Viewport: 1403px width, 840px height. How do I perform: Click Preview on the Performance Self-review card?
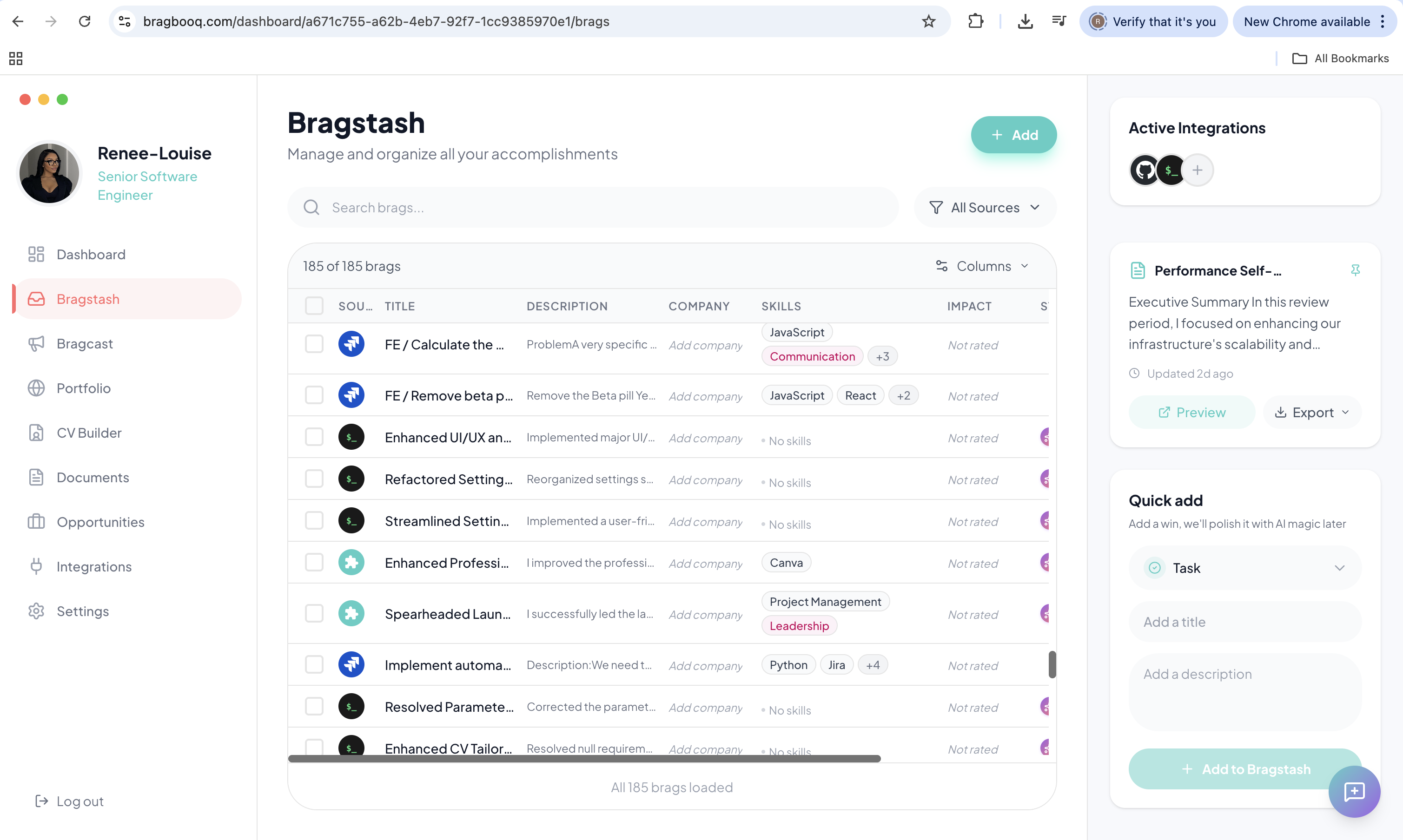(x=1192, y=412)
